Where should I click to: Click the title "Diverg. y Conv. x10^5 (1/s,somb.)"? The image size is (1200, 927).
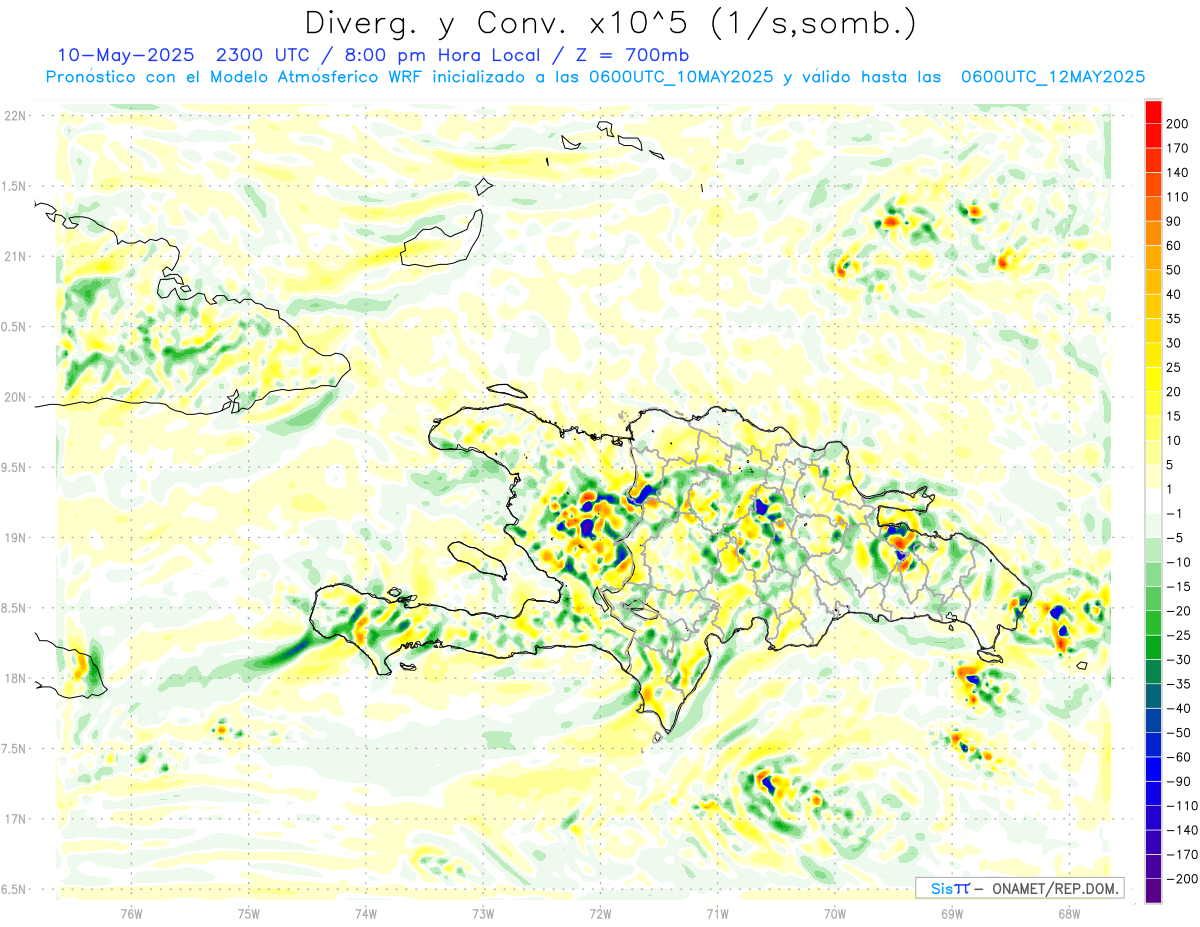coord(610,23)
